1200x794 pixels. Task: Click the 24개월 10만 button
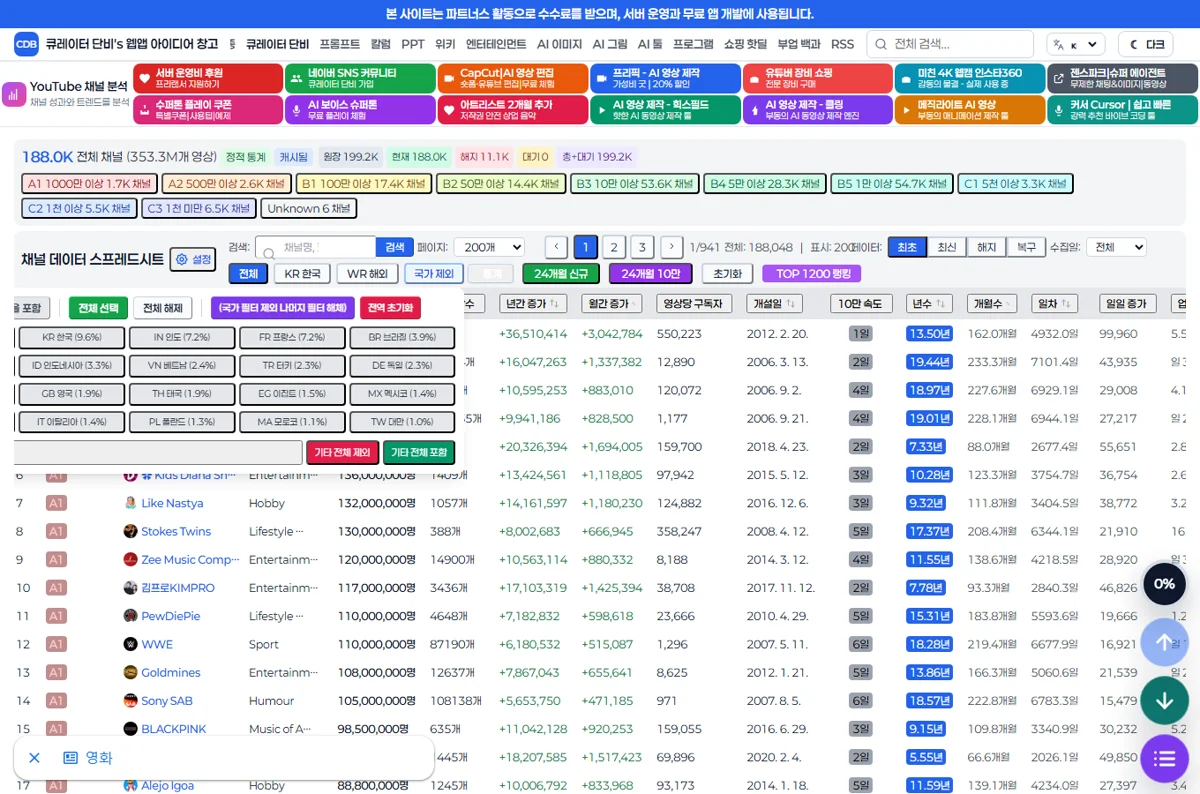[x=651, y=273]
